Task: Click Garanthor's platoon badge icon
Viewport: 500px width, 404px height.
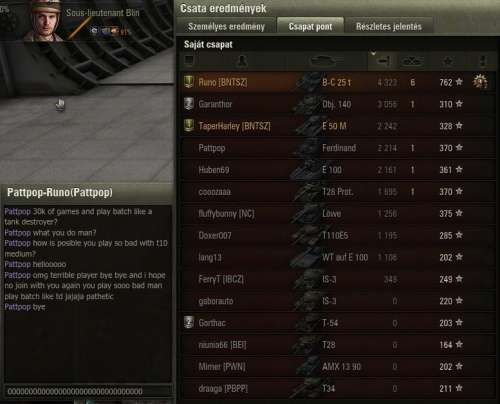Action: [x=189, y=104]
